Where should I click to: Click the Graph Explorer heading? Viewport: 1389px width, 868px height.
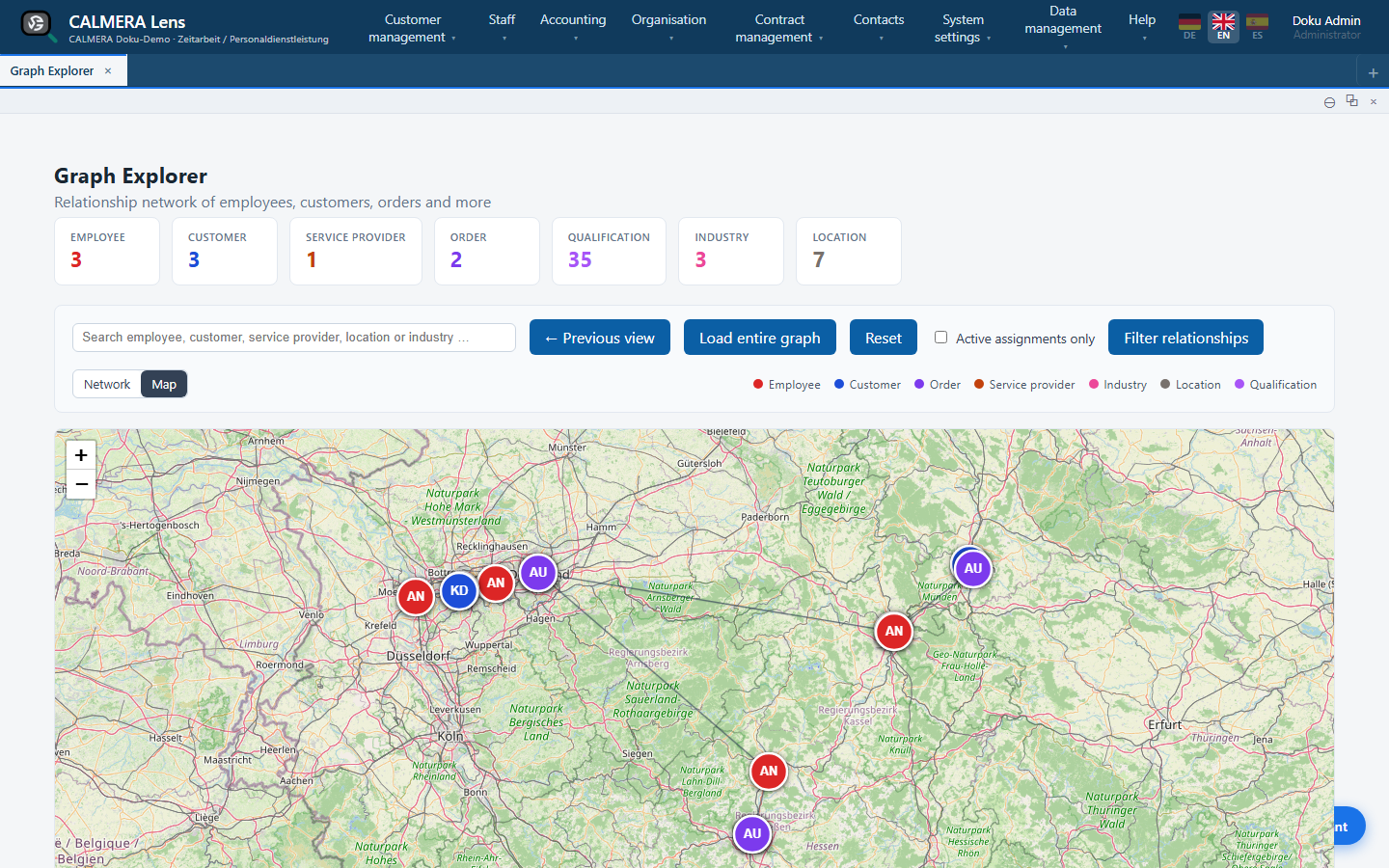[x=130, y=176]
